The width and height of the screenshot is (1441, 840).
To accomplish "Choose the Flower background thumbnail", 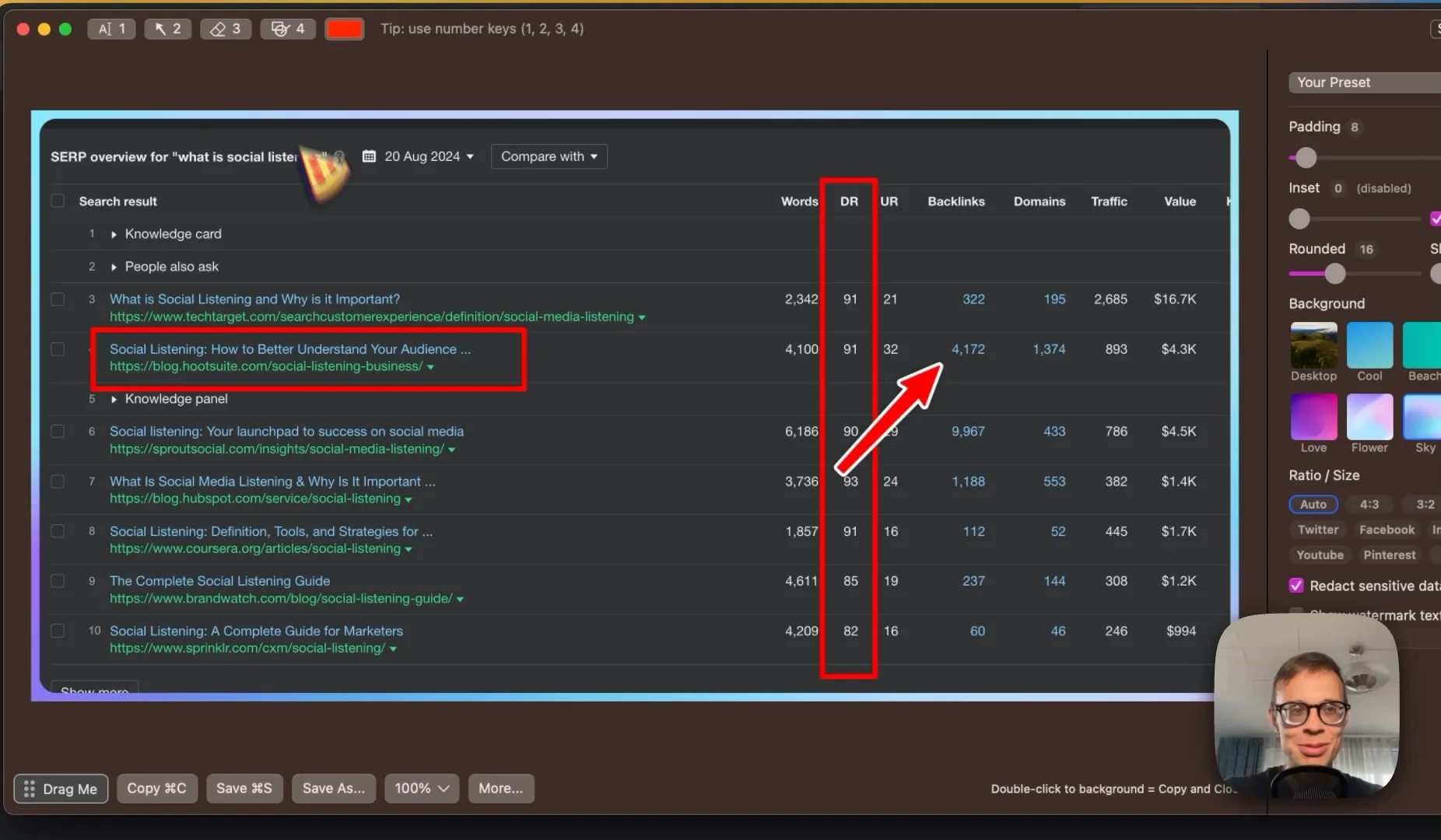I will pos(1369,416).
